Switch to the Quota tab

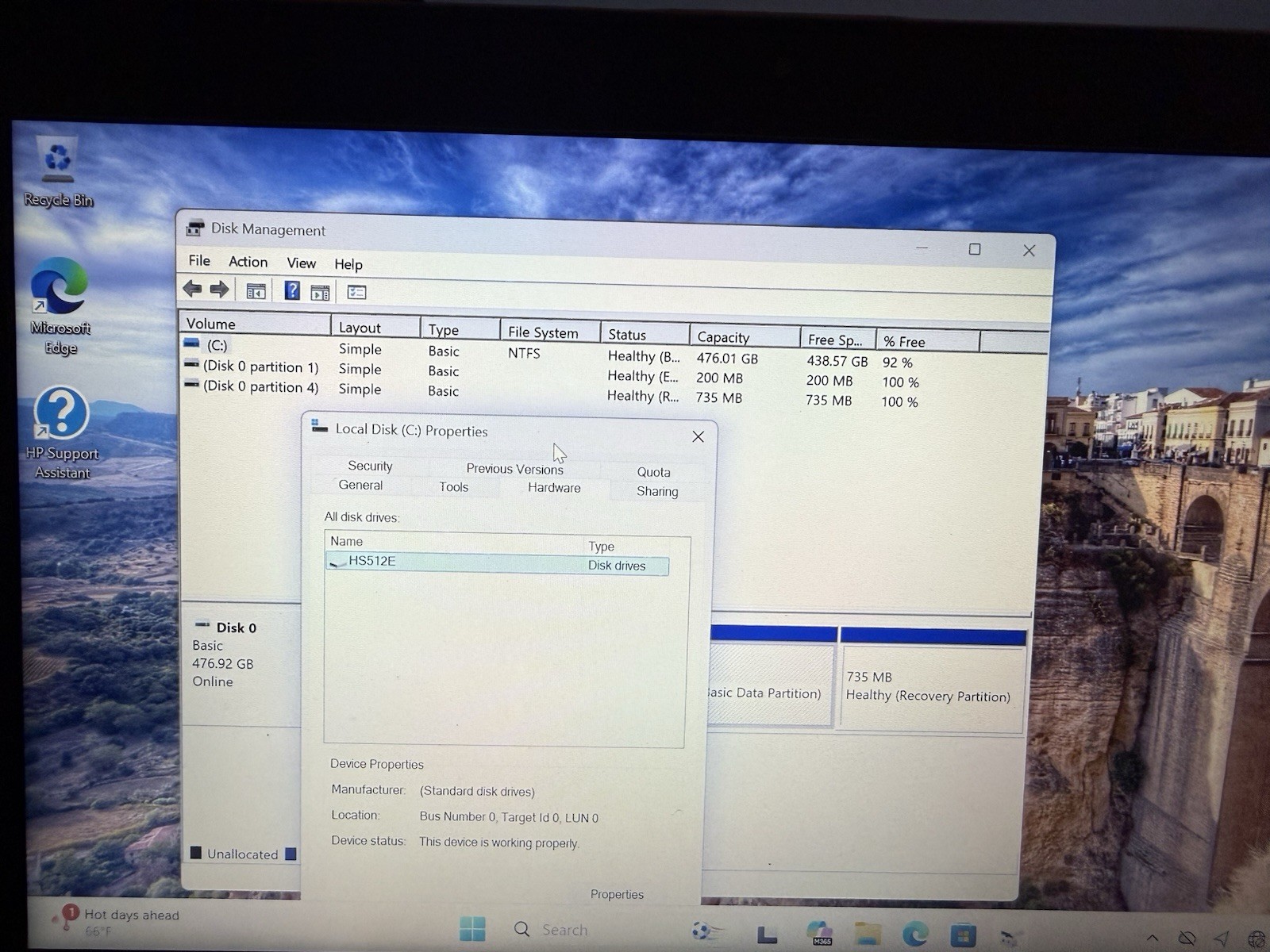(653, 472)
